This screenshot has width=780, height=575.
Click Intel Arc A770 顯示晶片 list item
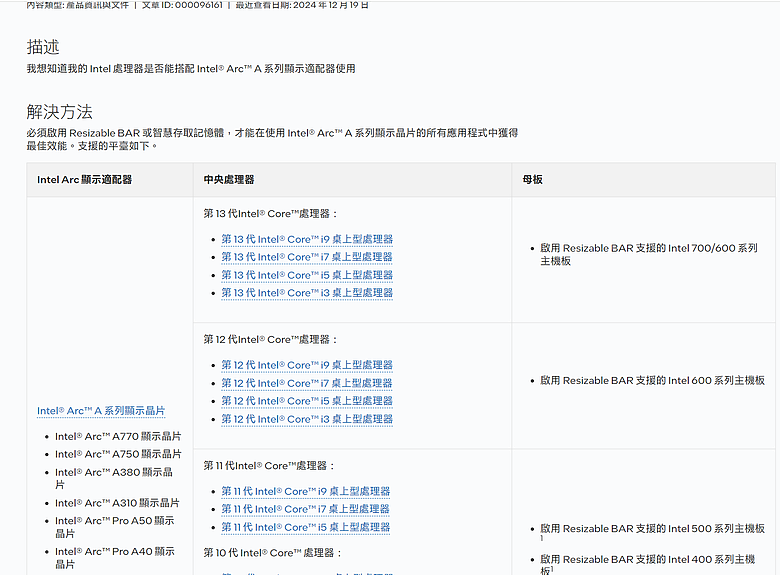coord(118,437)
